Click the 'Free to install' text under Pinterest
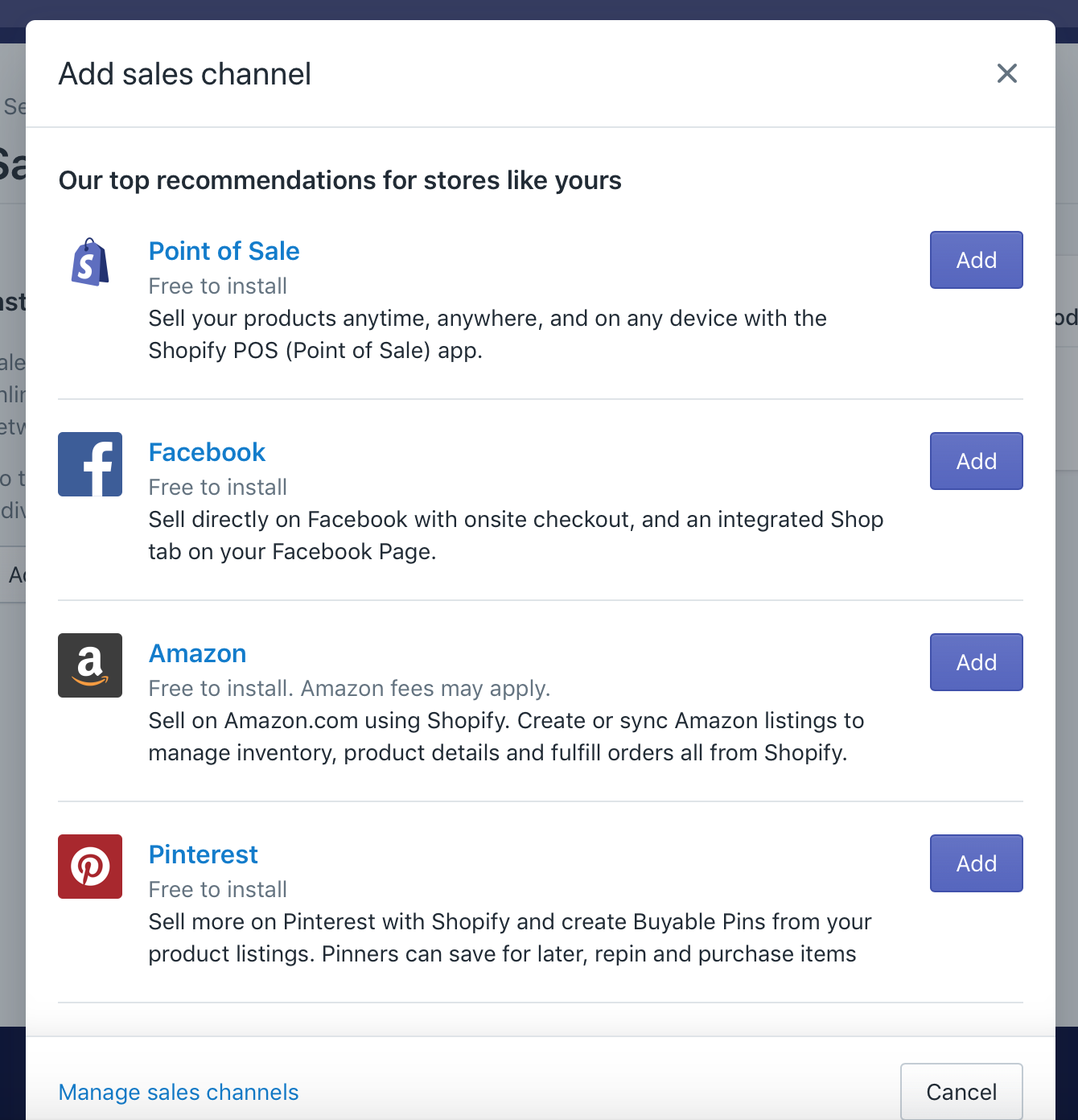 pyautogui.click(x=218, y=890)
